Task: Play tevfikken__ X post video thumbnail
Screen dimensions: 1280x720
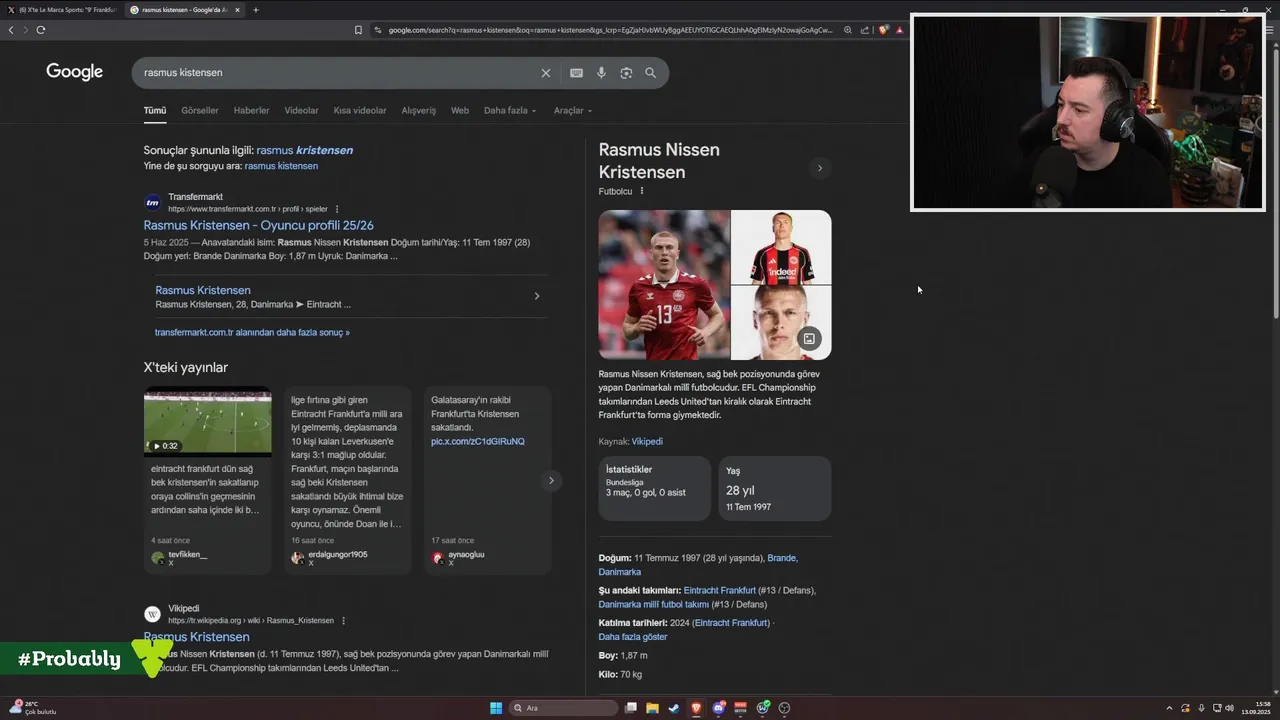Action: coord(207,422)
